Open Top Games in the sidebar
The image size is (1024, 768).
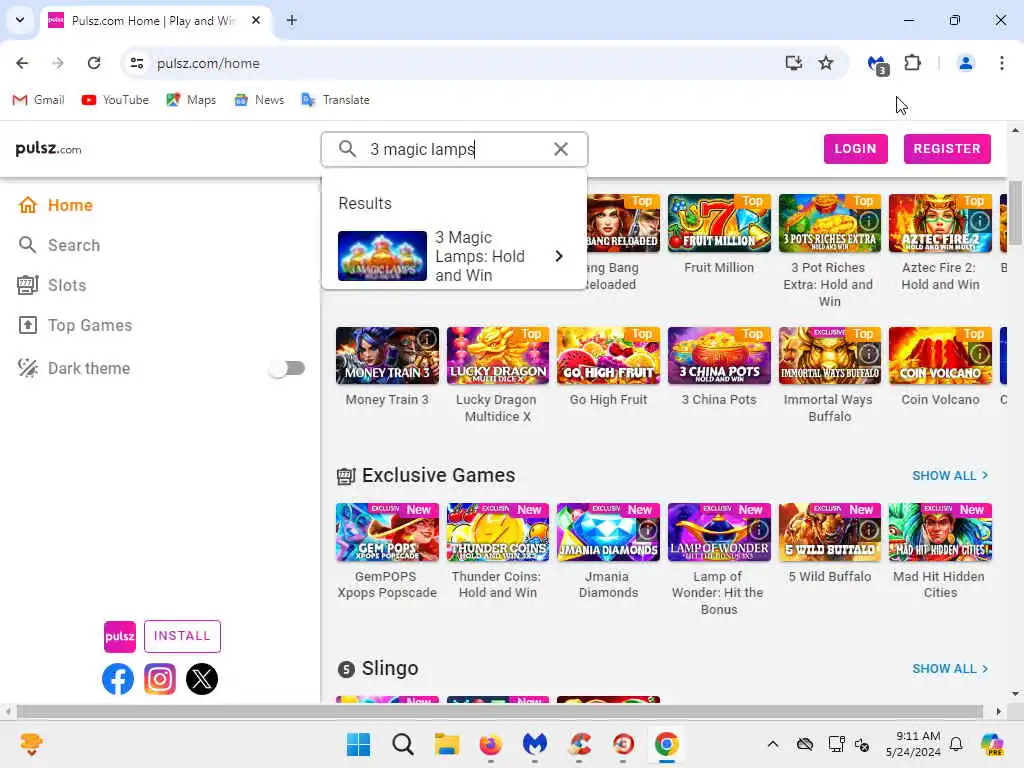(75, 325)
